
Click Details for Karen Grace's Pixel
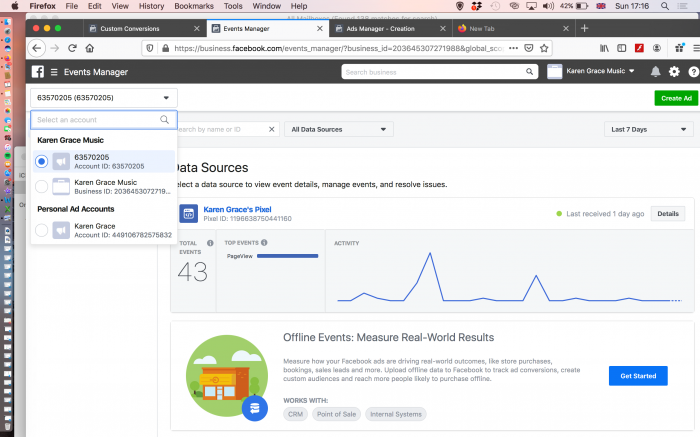[x=668, y=214]
